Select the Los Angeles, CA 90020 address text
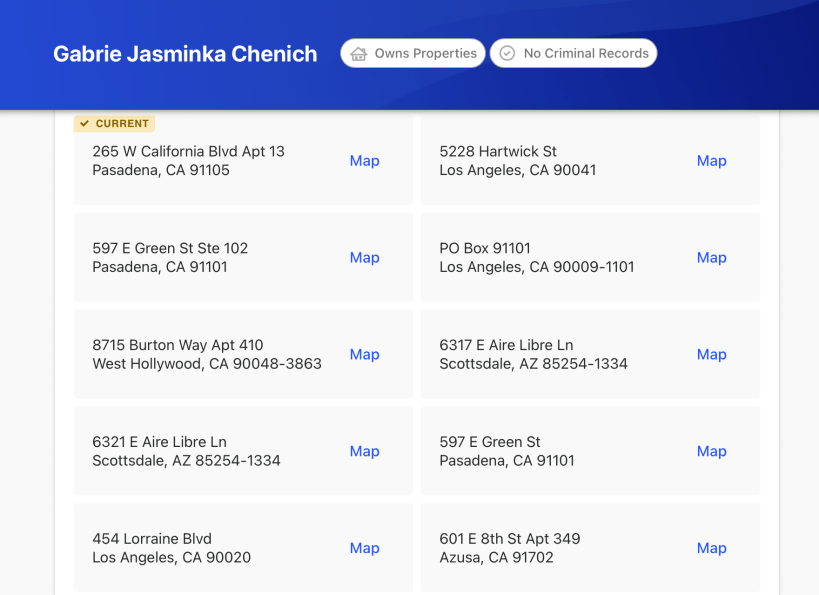This screenshot has width=819, height=595. (171, 558)
